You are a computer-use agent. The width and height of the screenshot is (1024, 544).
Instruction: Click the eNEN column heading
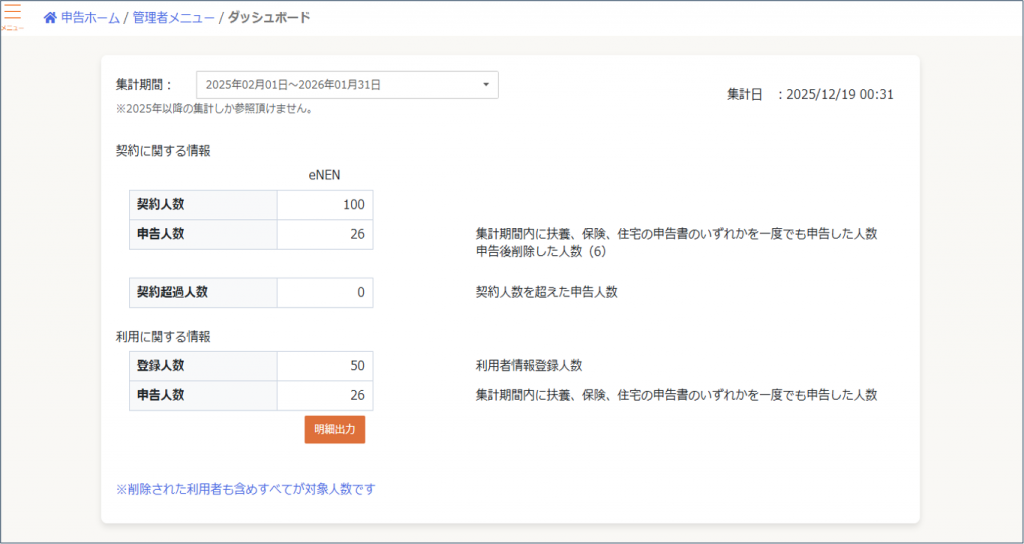tap(325, 175)
